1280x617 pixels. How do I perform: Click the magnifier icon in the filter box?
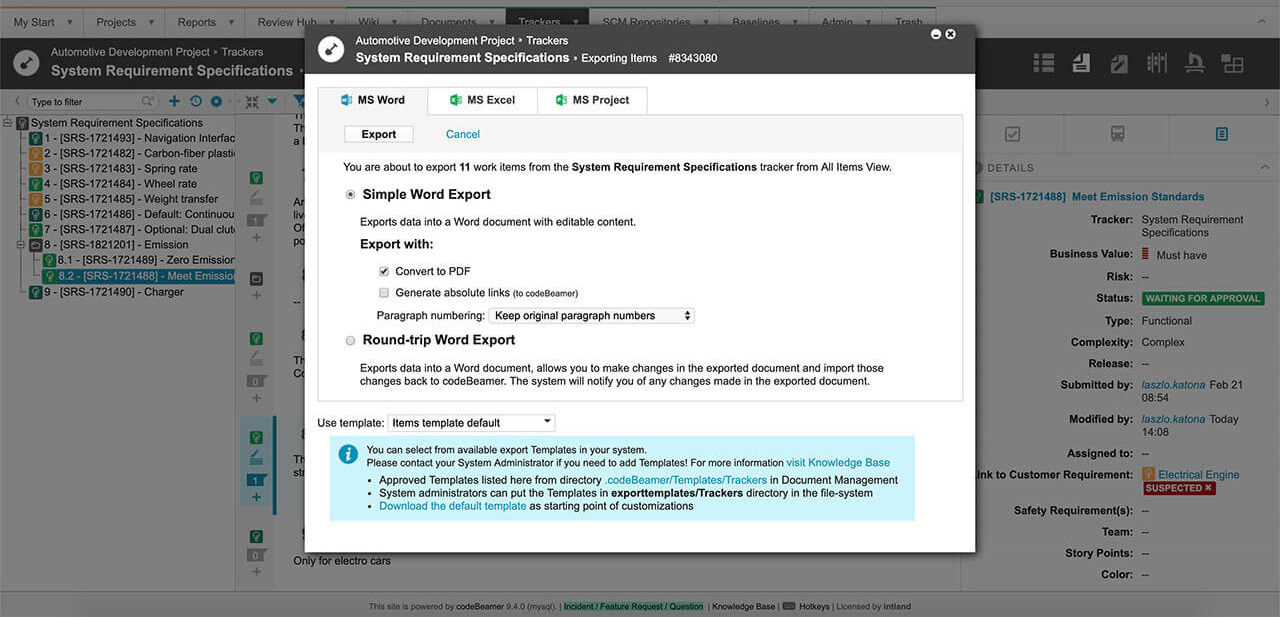tap(147, 101)
